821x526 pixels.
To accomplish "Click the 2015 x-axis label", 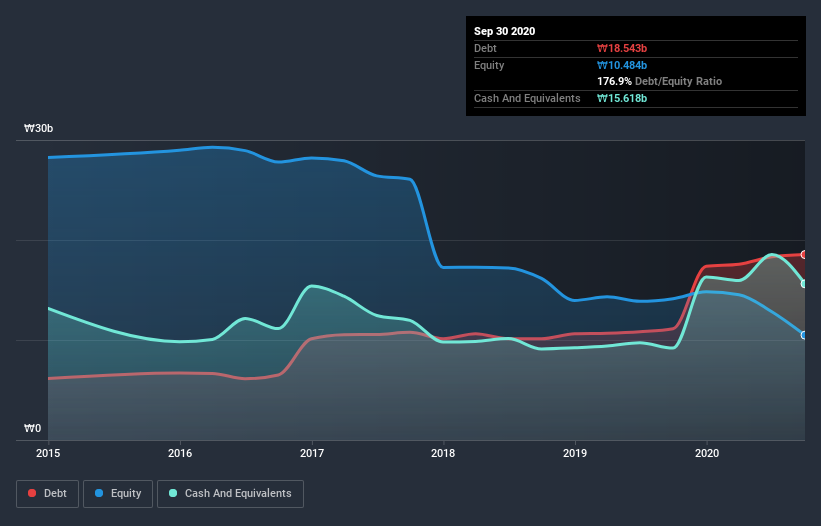I will point(48,453).
